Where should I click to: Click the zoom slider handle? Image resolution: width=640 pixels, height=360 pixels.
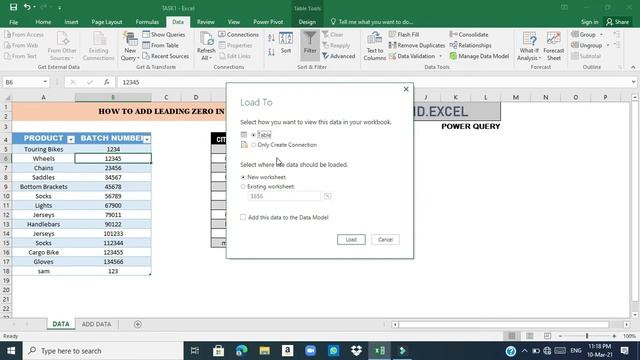587,336
